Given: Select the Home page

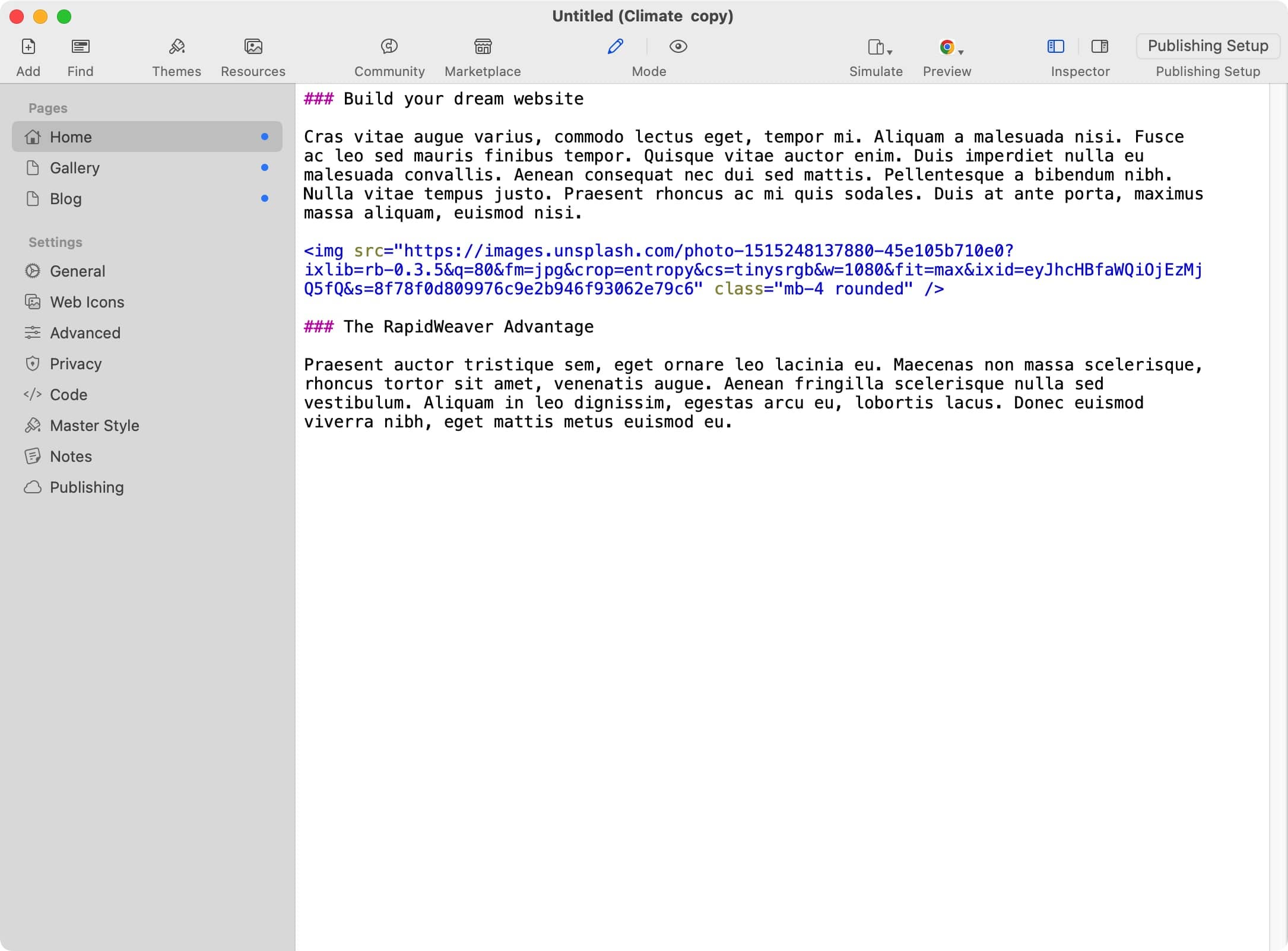Looking at the screenshot, I should coord(147,137).
